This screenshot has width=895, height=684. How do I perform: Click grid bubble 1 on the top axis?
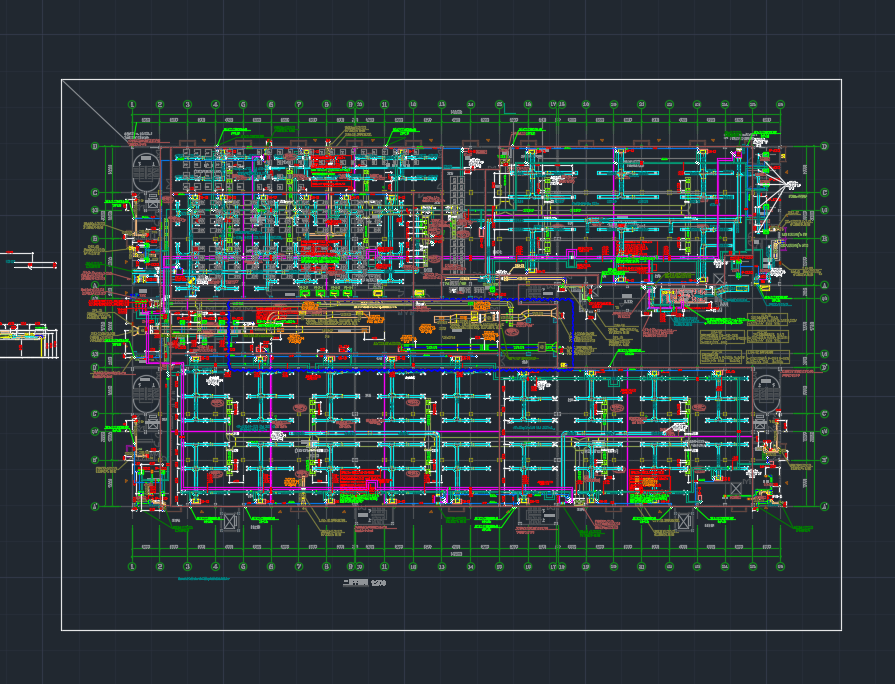tap(132, 104)
